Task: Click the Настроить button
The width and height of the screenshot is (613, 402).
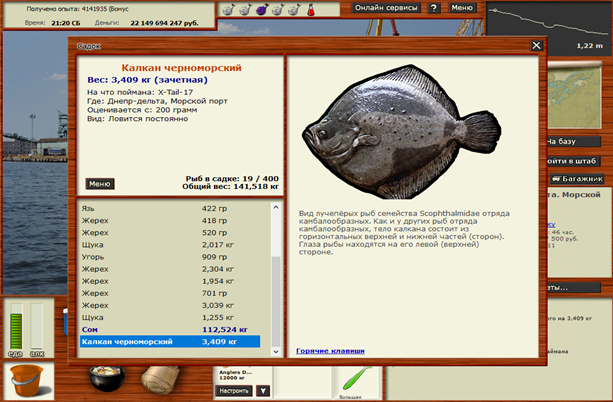Action: 234,391
